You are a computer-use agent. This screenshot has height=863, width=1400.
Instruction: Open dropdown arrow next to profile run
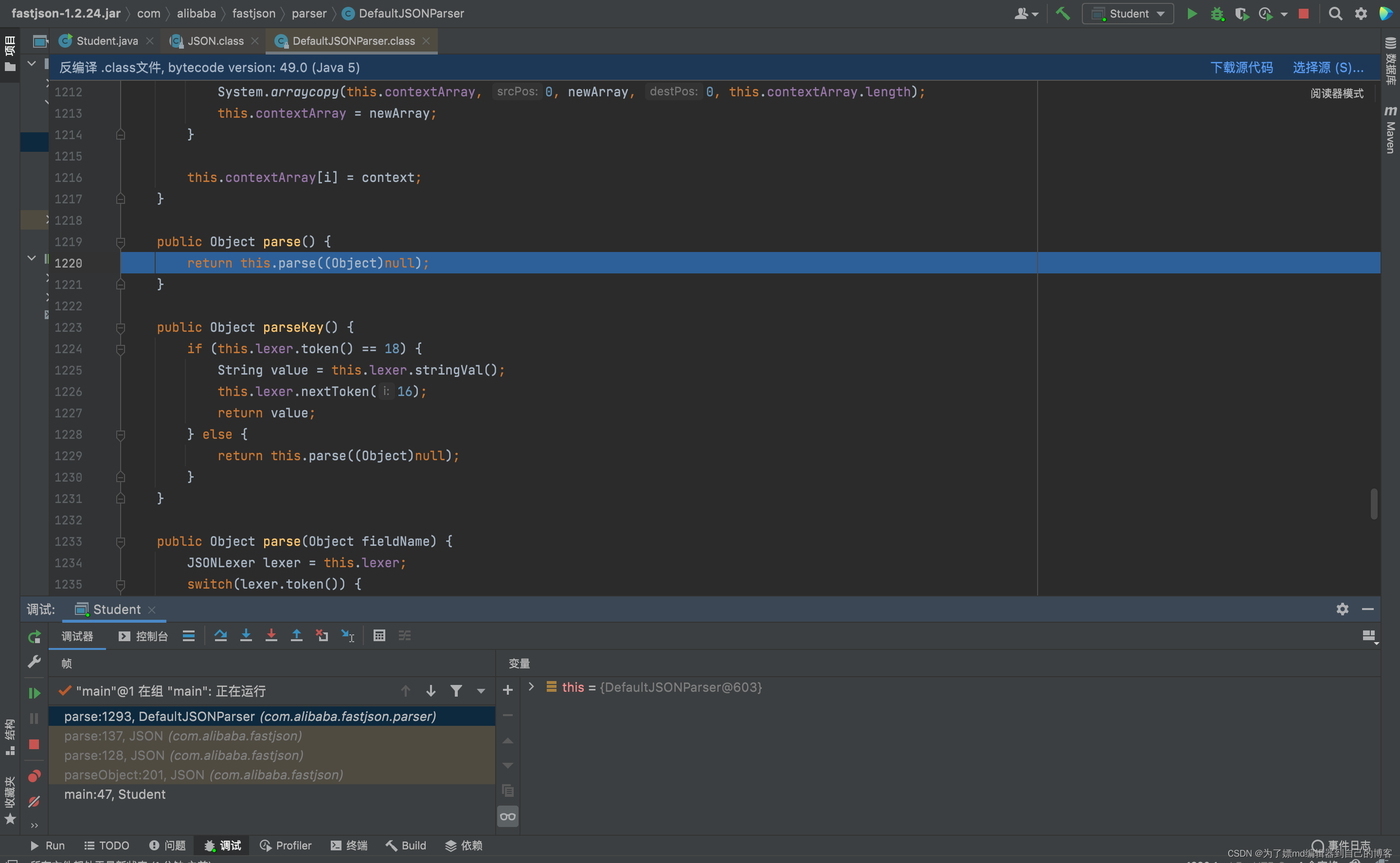pyautogui.click(x=1284, y=14)
